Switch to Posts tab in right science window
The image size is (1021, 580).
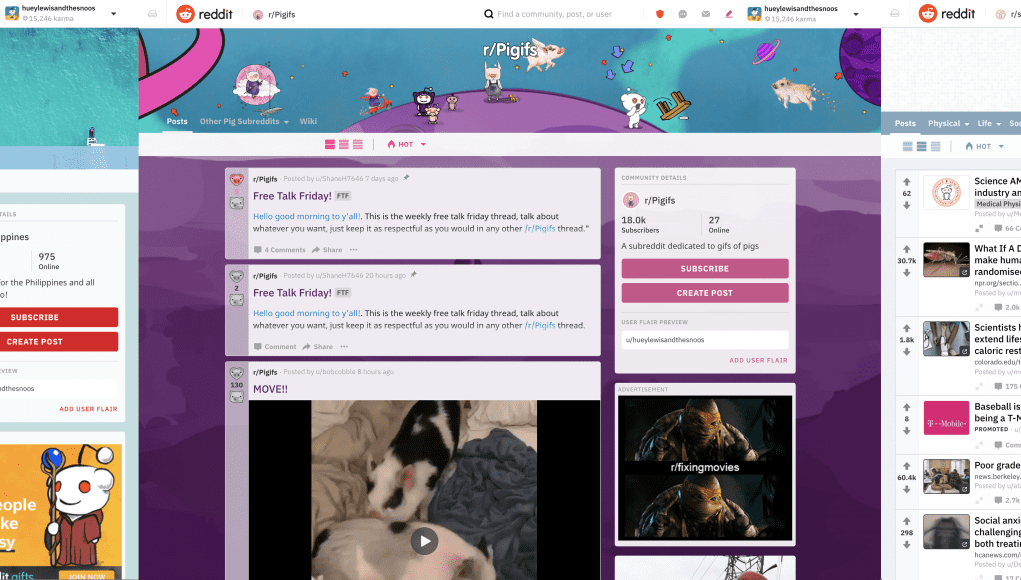pos(905,124)
